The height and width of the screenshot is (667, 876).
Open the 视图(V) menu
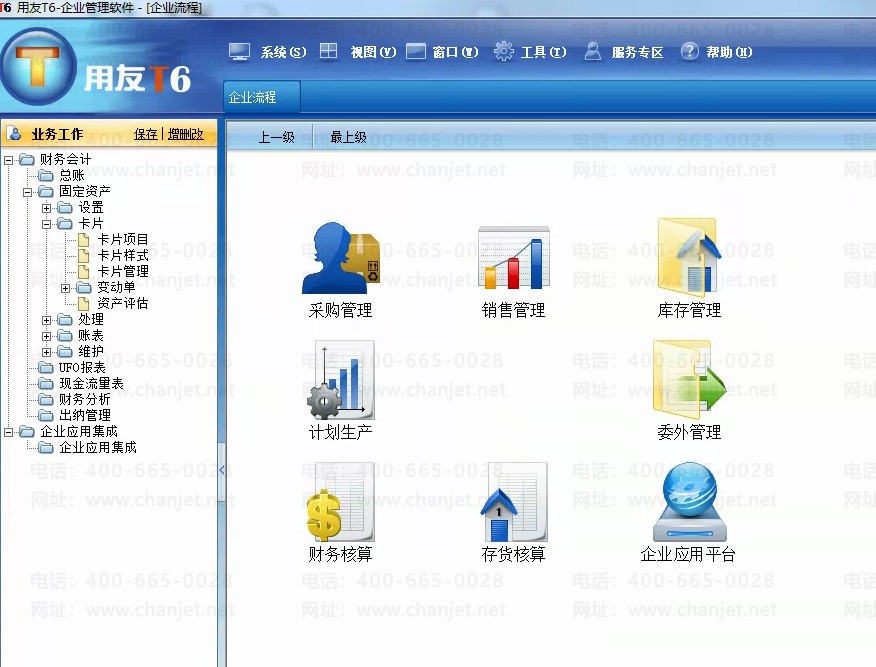(x=373, y=52)
